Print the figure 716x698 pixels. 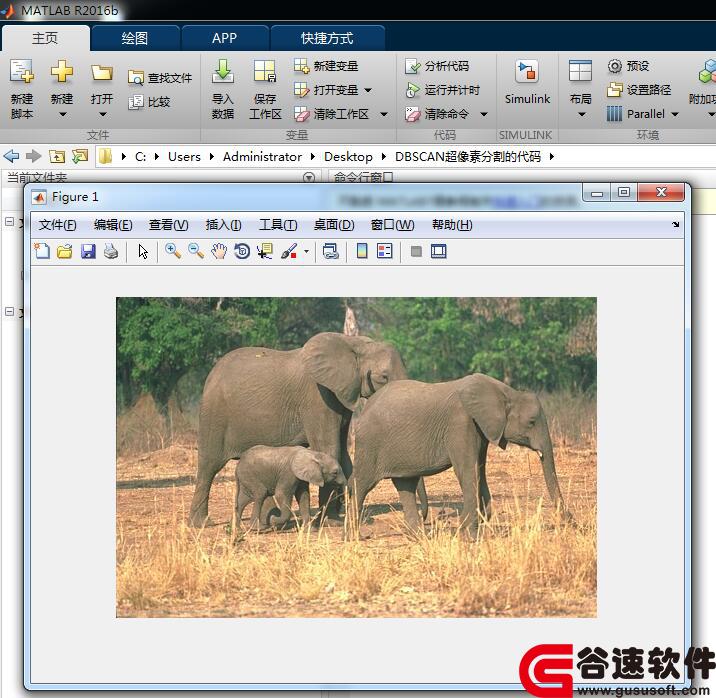[111, 251]
